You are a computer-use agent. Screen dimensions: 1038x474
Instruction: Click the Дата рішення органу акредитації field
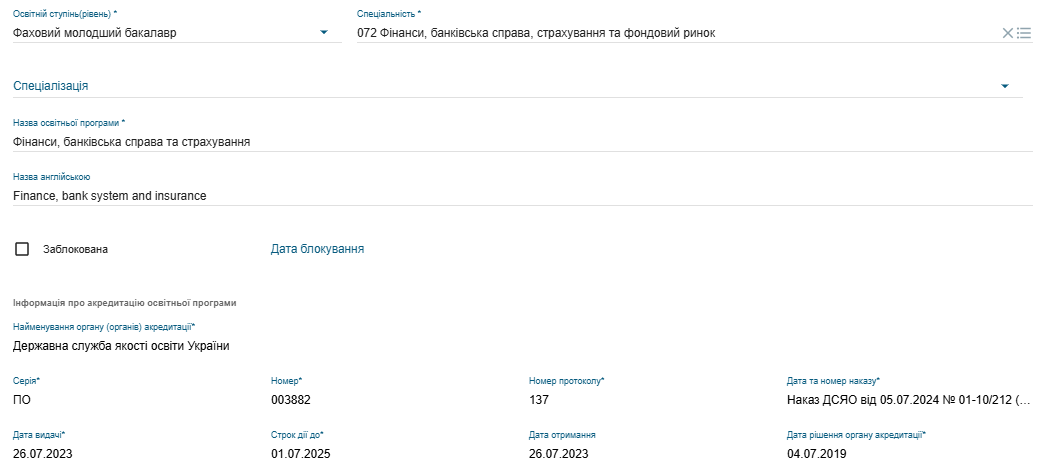tap(910, 454)
